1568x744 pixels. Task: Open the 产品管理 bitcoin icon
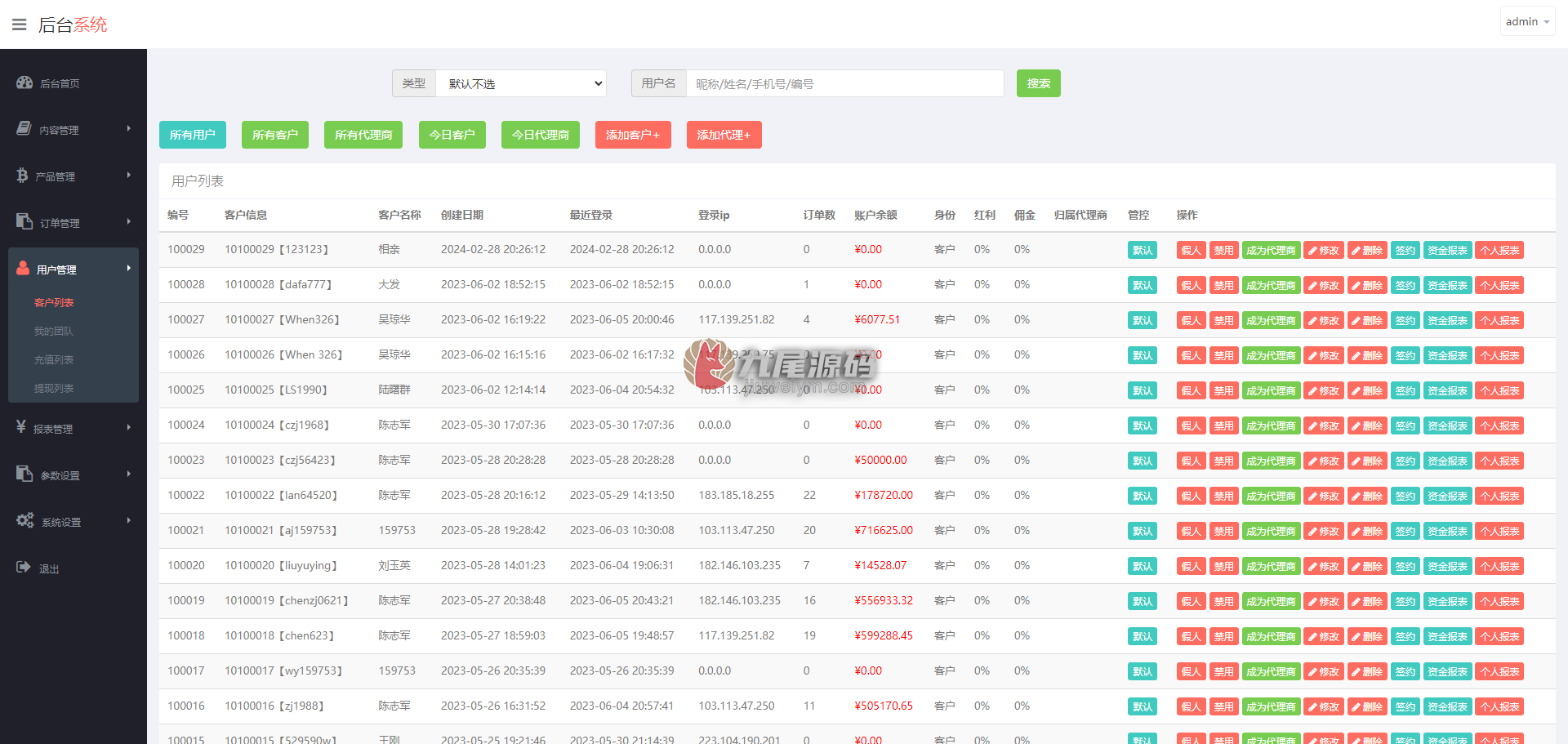[x=22, y=175]
